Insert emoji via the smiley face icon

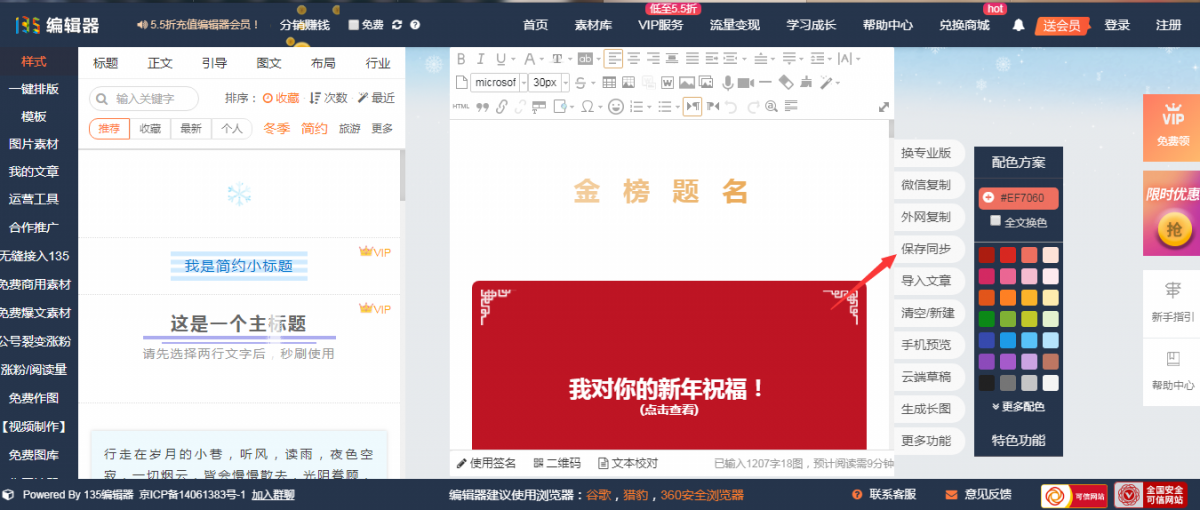click(616, 106)
